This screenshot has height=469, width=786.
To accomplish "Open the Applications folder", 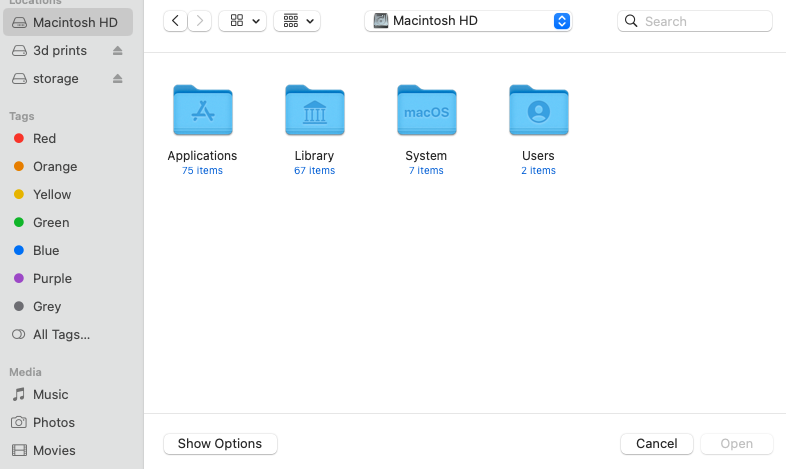I will pos(203,110).
